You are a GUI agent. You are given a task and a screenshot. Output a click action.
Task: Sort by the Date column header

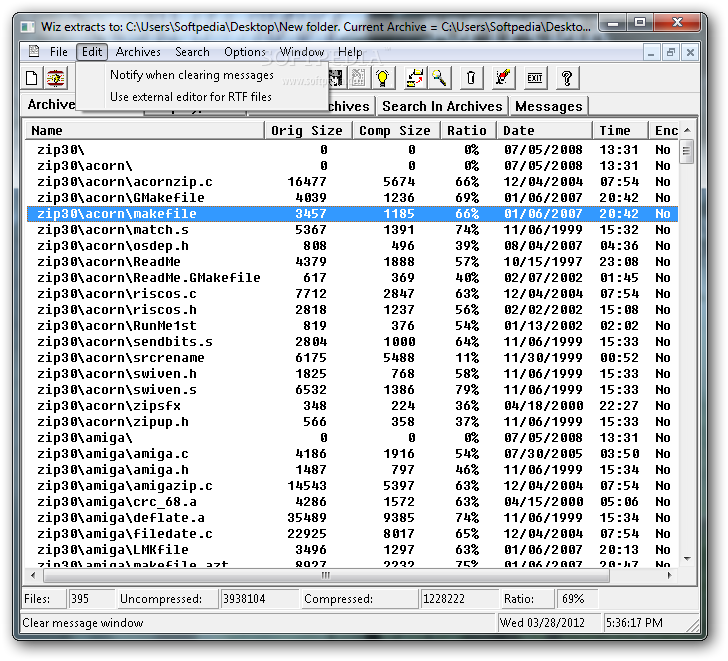[544, 130]
